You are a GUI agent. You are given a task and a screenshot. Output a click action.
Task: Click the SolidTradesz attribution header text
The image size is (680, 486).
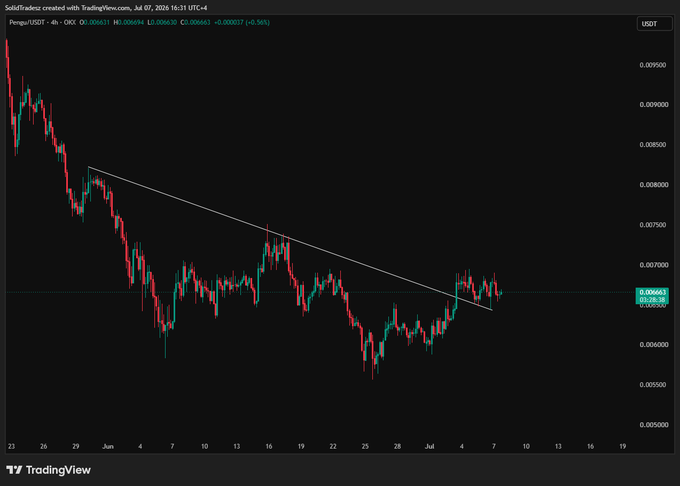pyautogui.click(x=106, y=8)
